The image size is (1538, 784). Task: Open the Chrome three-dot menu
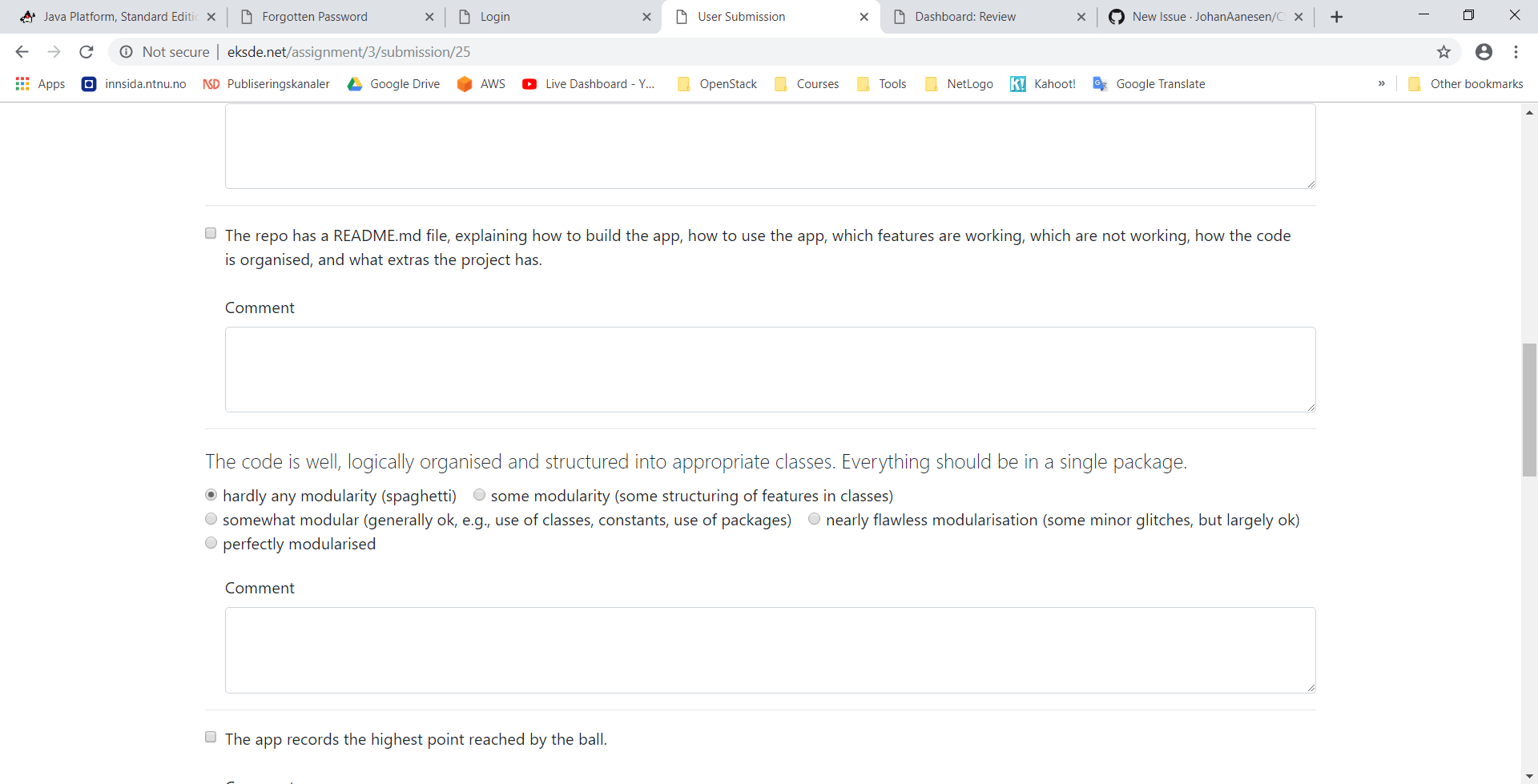(1516, 52)
